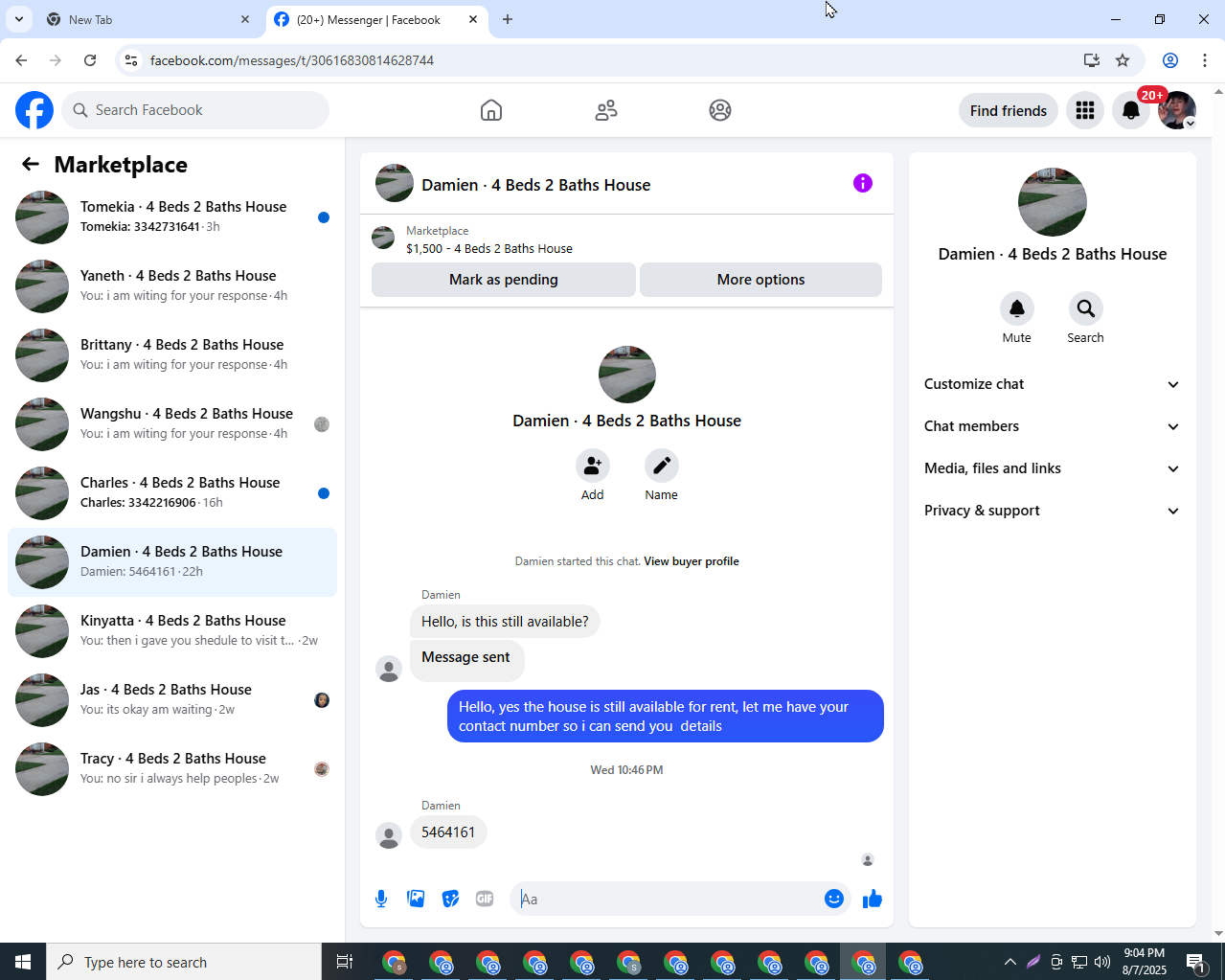Click Find friends button

1009,111
